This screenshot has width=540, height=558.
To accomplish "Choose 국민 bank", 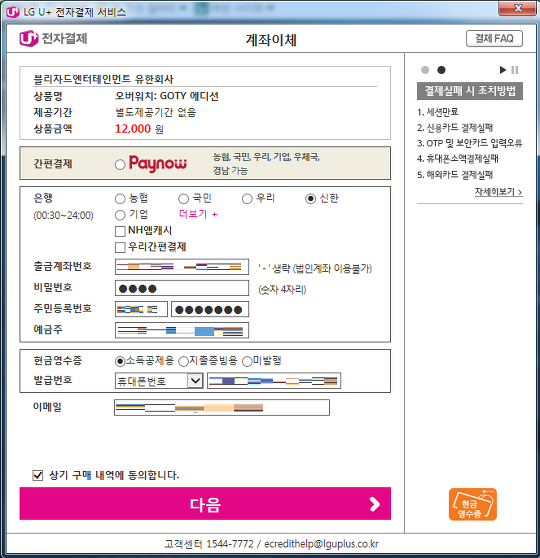I will coord(183,199).
